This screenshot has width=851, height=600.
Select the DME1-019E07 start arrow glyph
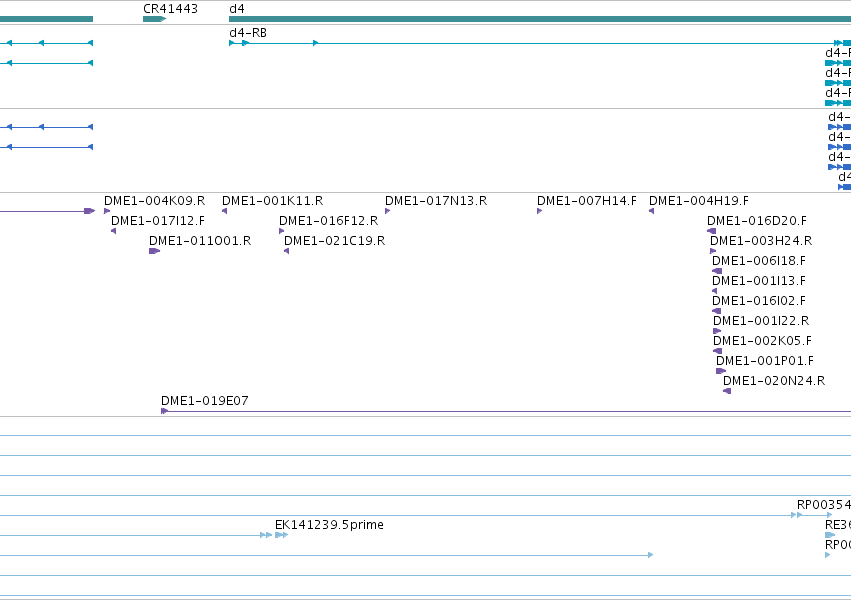[164, 411]
